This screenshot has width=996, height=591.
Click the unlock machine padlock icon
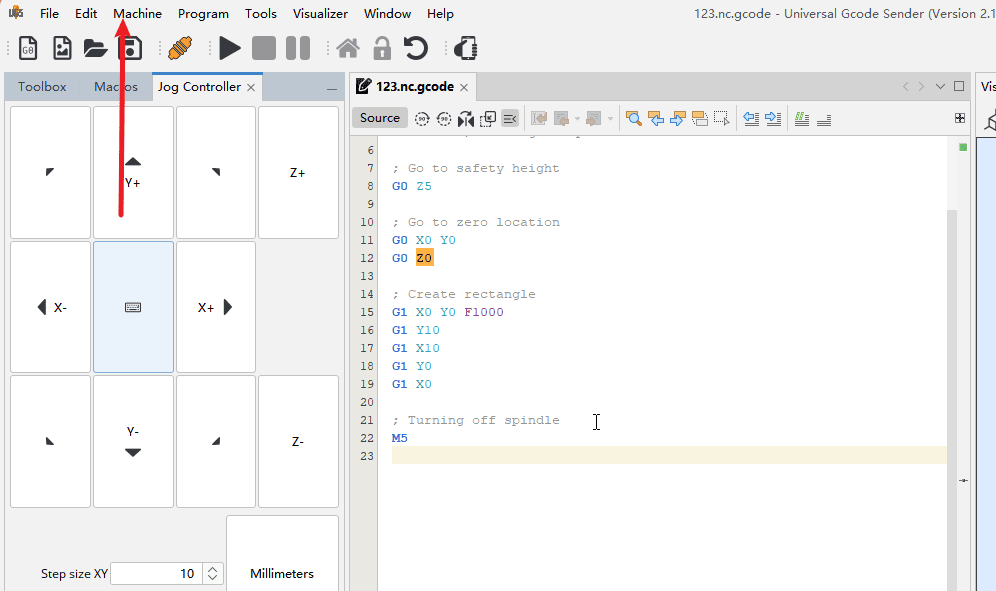click(x=382, y=48)
